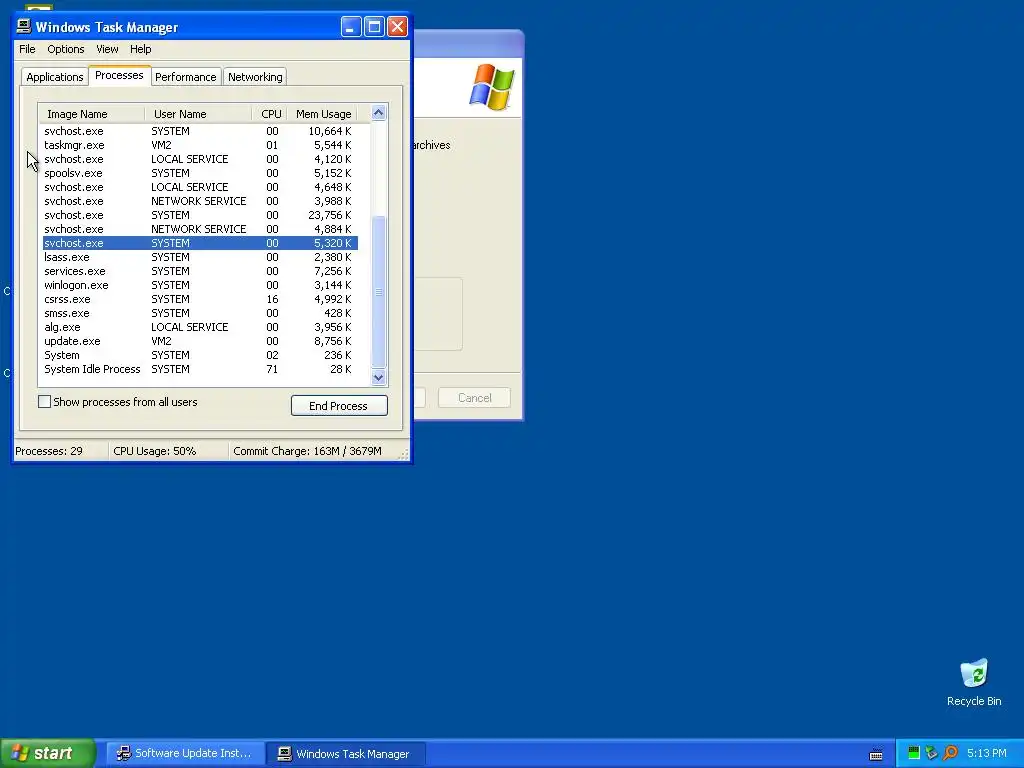This screenshot has height=768, width=1024.
Task: Switch to the Networking tab
Action: click(255, 77)
